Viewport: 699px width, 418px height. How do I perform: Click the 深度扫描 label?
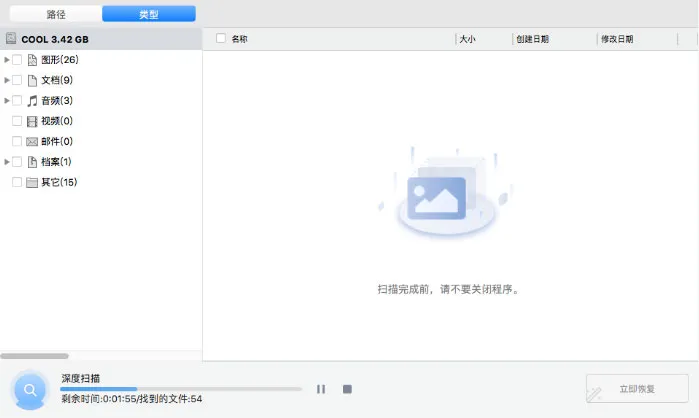[x=81, y=378]
